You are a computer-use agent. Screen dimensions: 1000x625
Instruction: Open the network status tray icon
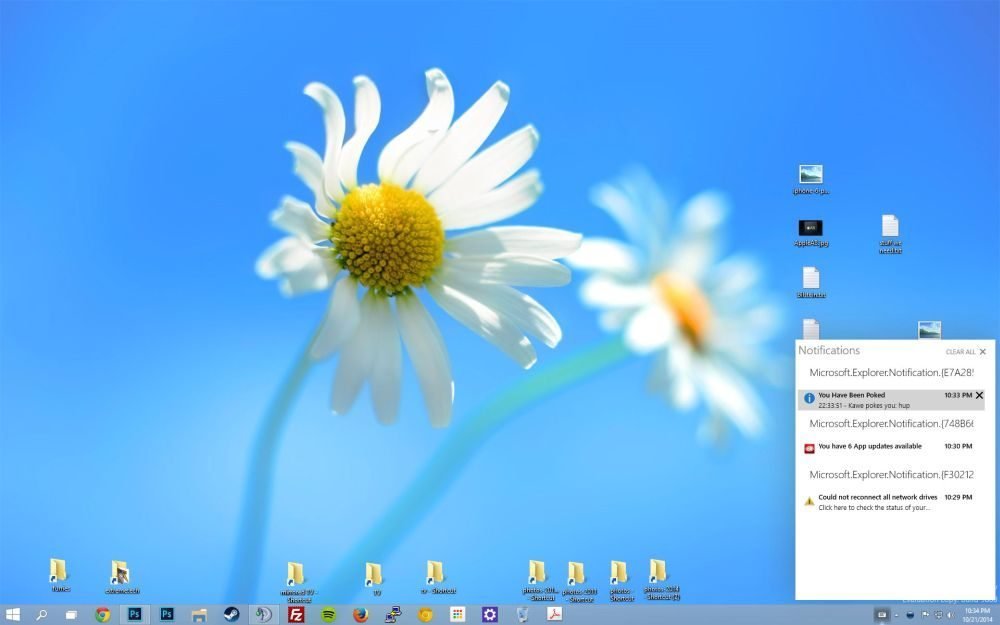[x=938, y=615]
